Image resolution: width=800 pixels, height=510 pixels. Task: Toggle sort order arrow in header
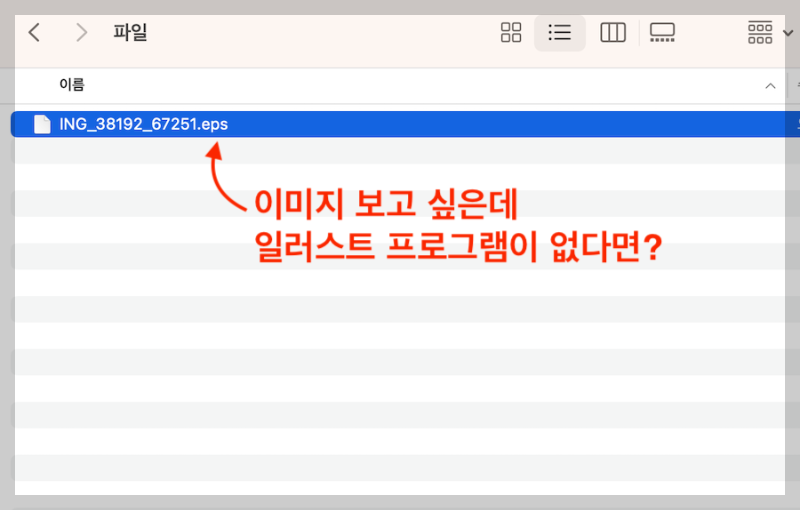pos(770,86)
